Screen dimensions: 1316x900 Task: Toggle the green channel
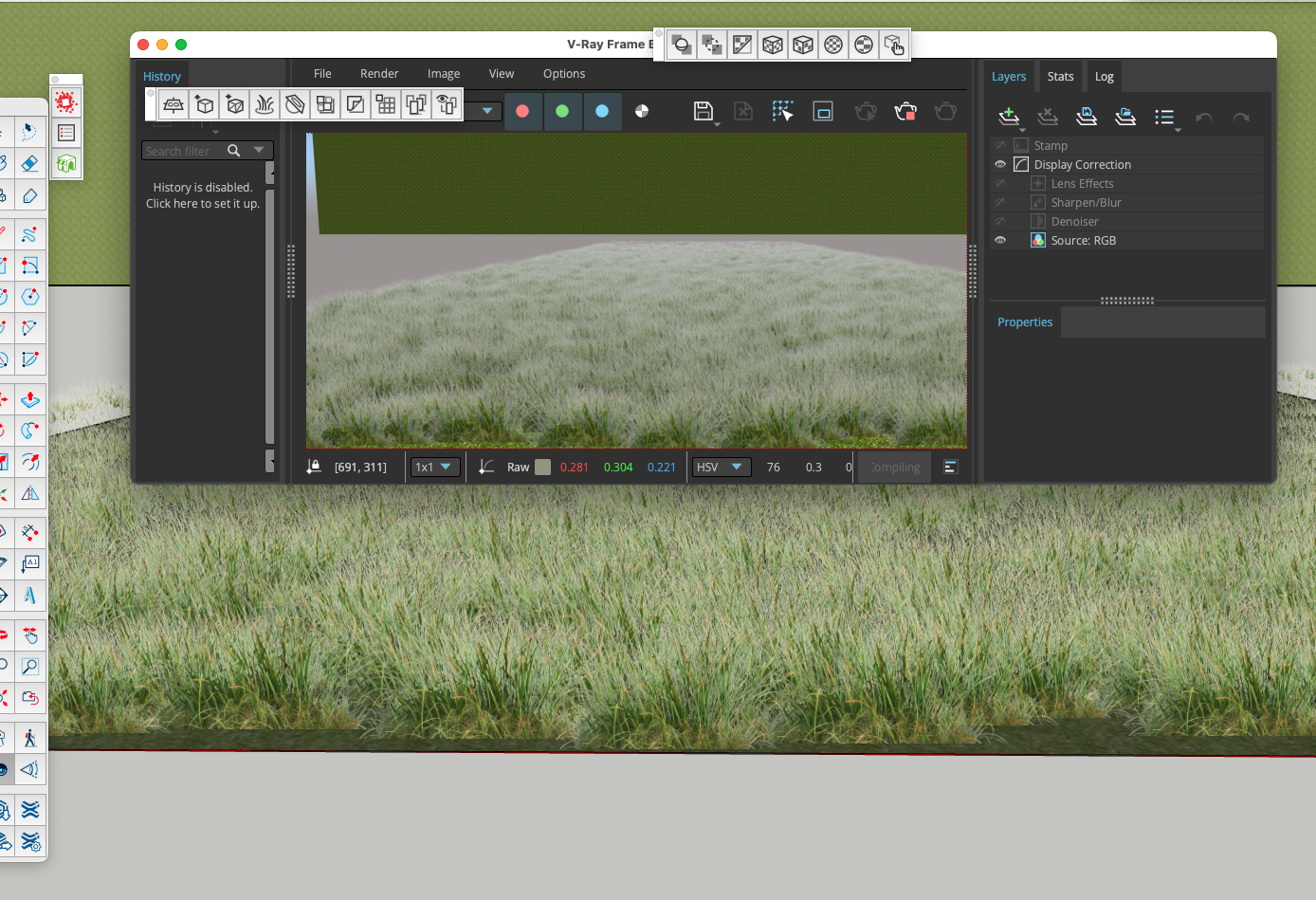coord(562,111)
